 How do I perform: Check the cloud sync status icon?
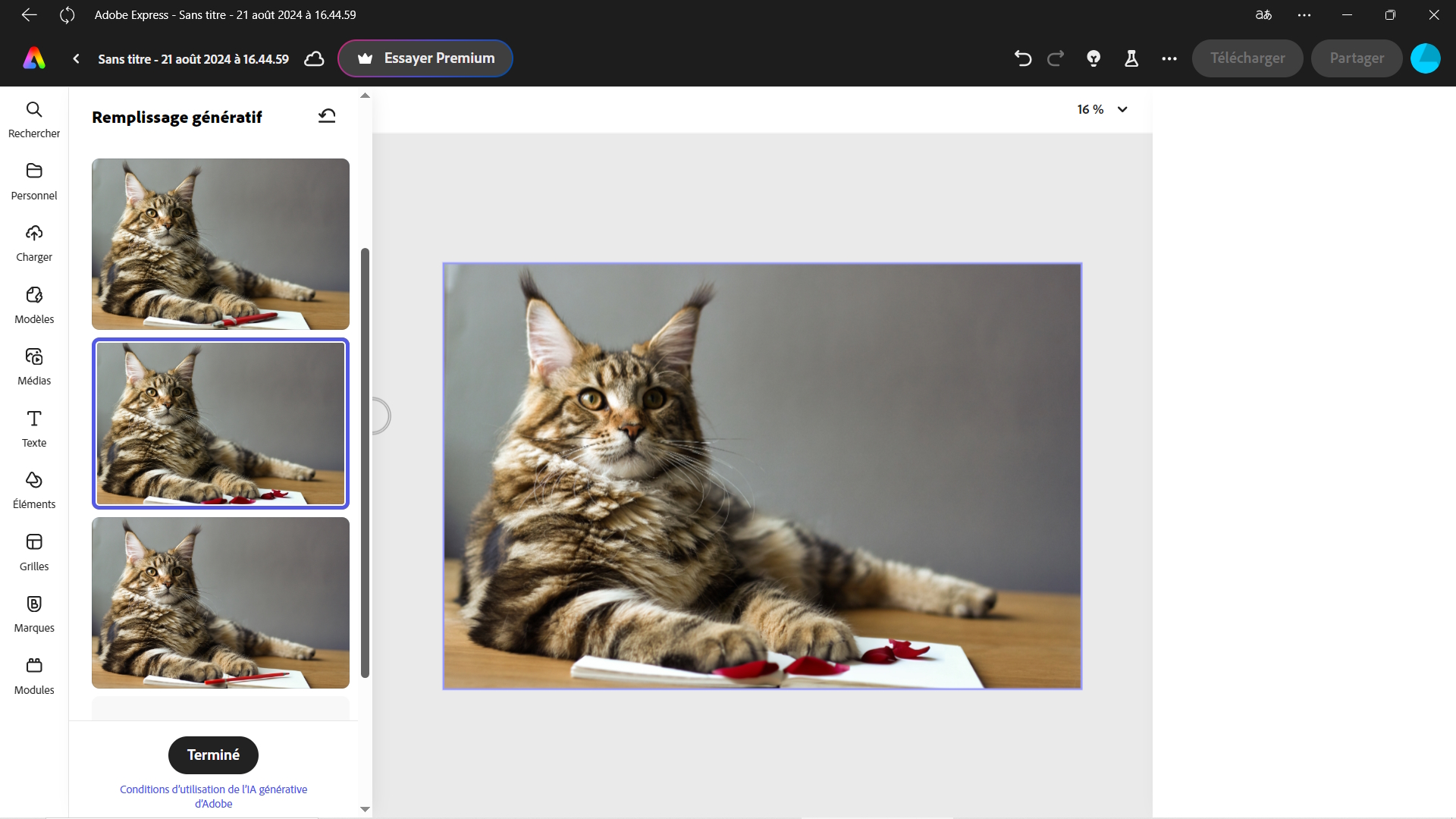pos(314,58)
